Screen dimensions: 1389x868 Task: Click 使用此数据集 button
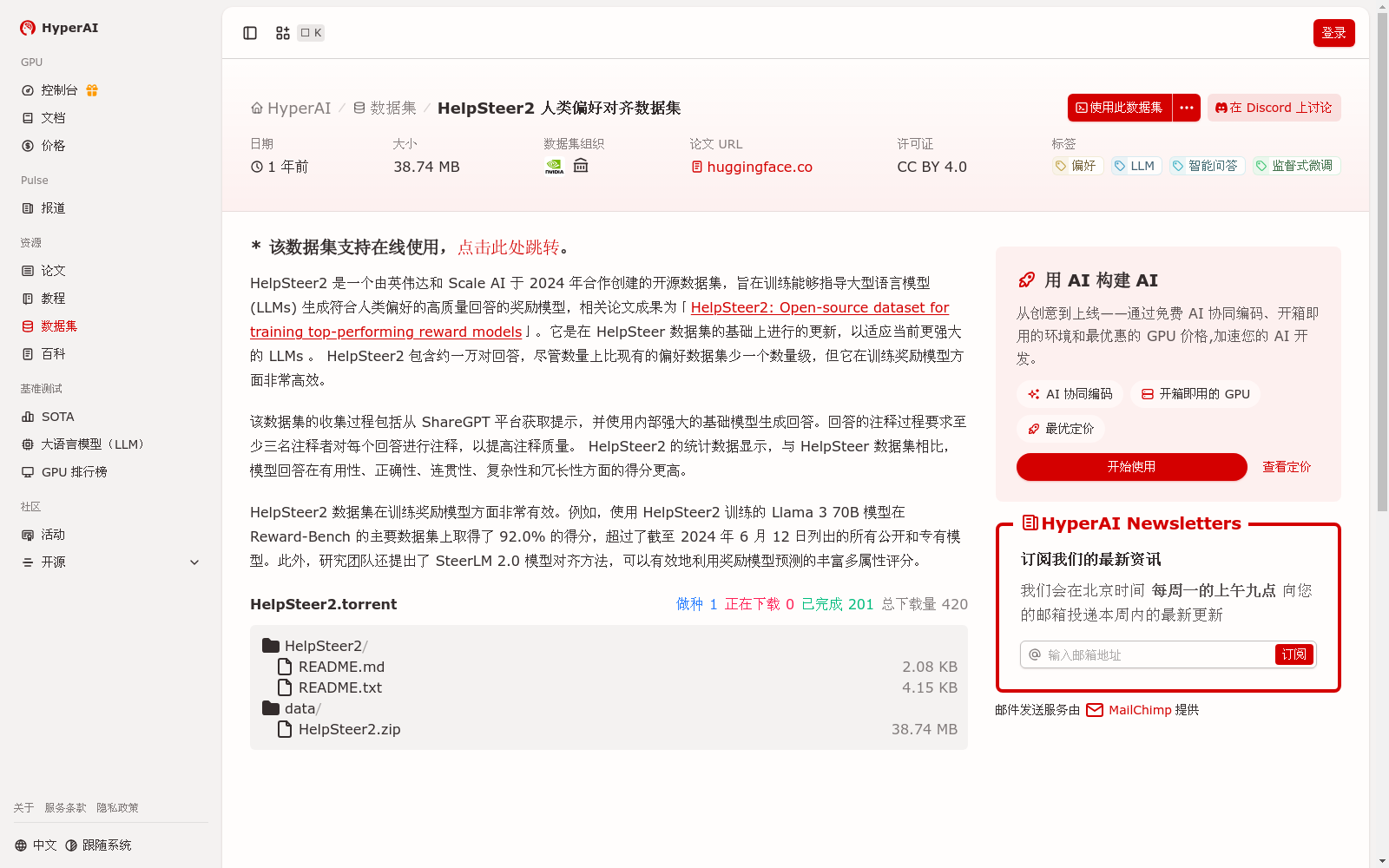click(x=1120, y=108)
